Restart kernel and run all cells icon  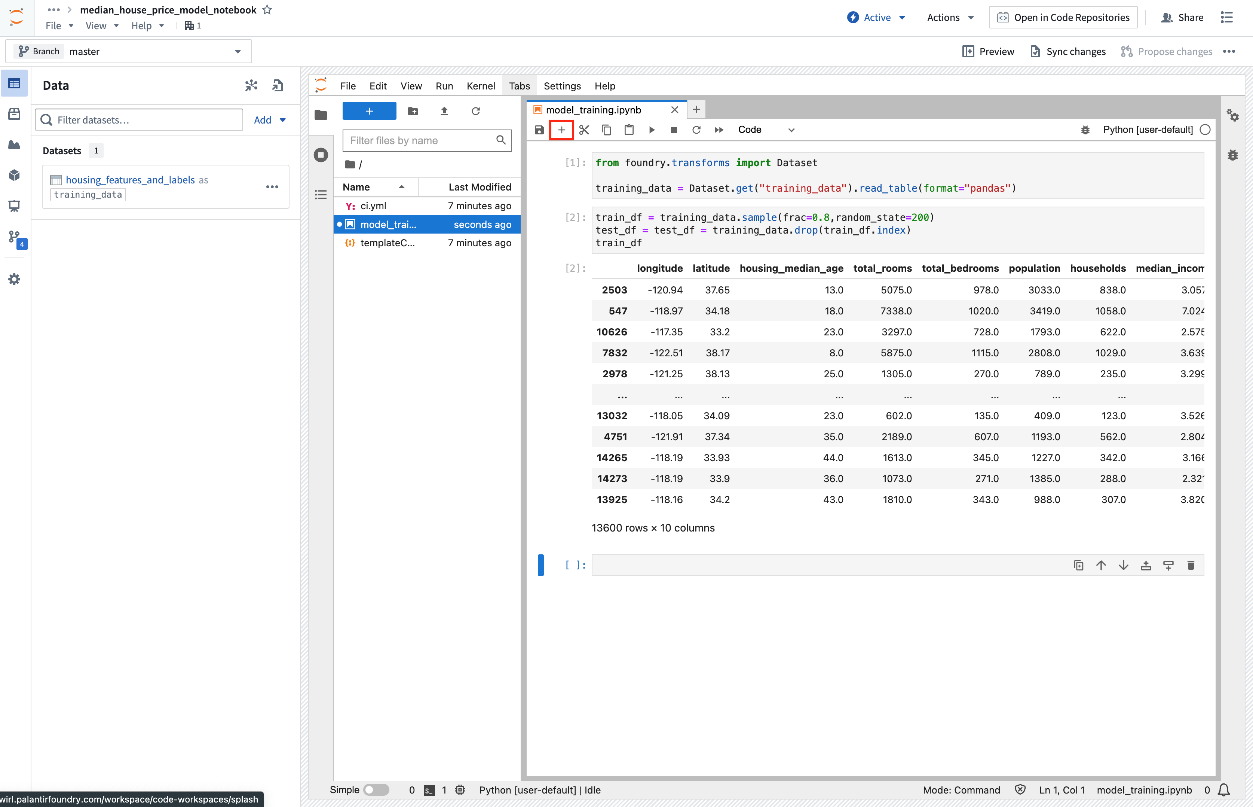point(719,130)
